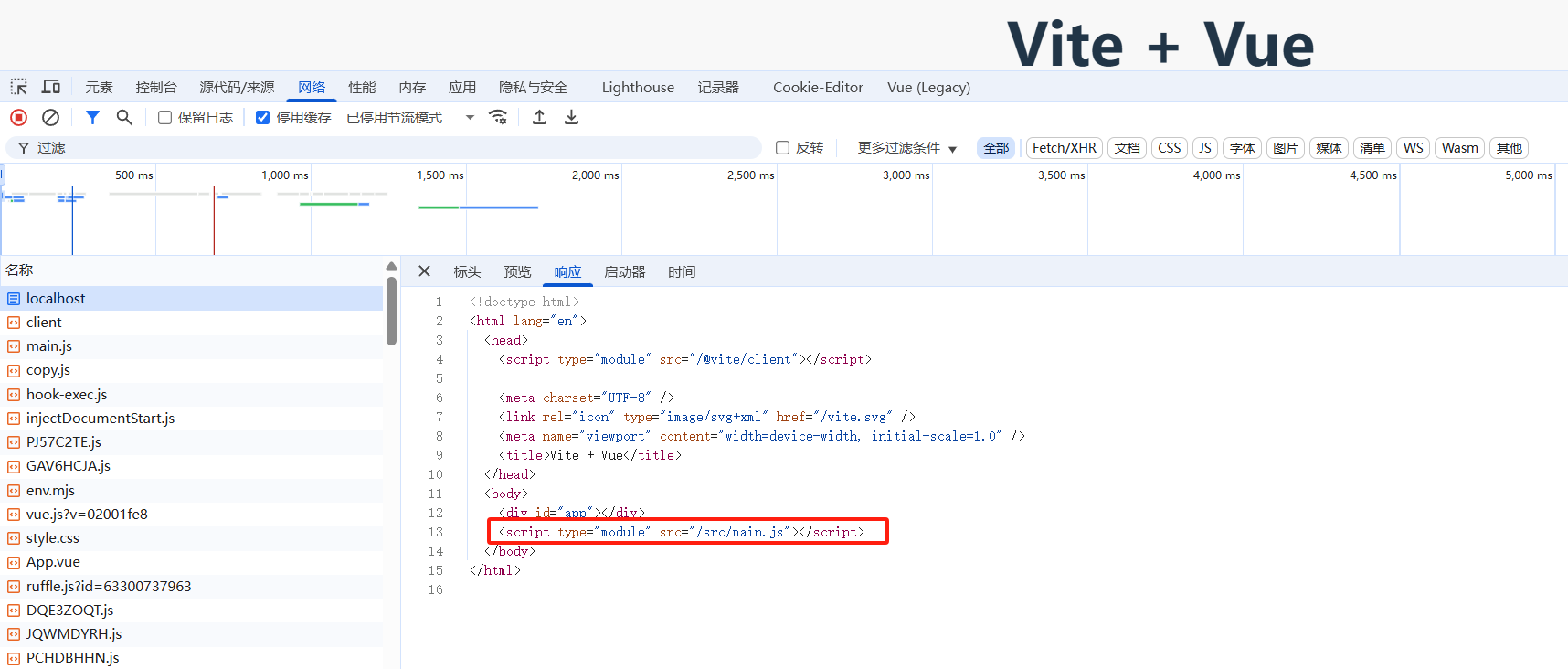Click the red load-event timeline marker
This screenshot has height=669, width=1568.
pos(214,220)
